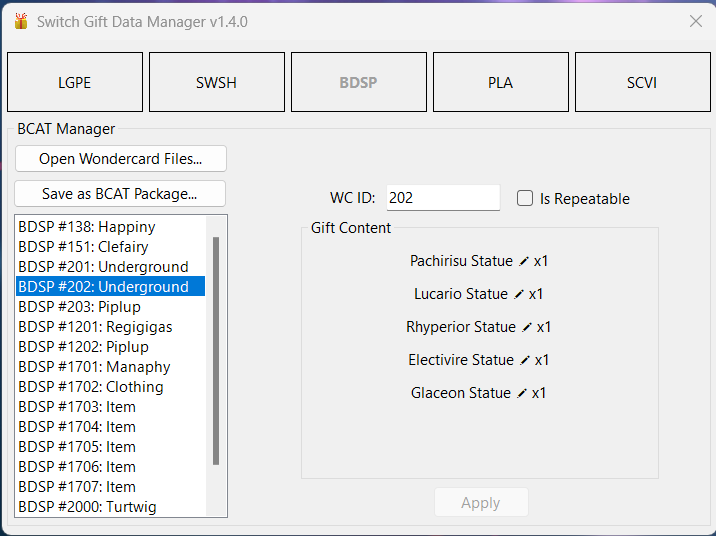Select BDSP #1705: Item entry

click(111, 447)
